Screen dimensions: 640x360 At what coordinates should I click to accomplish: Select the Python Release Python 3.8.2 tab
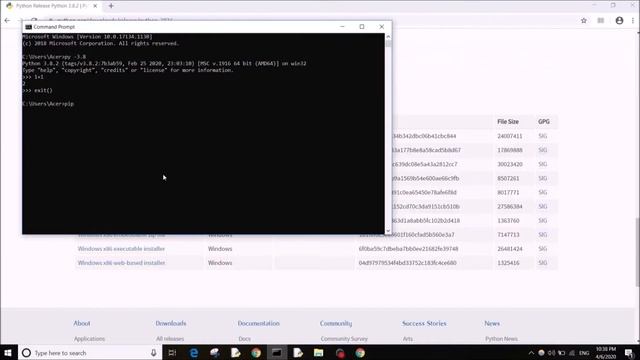pos(51,6)
